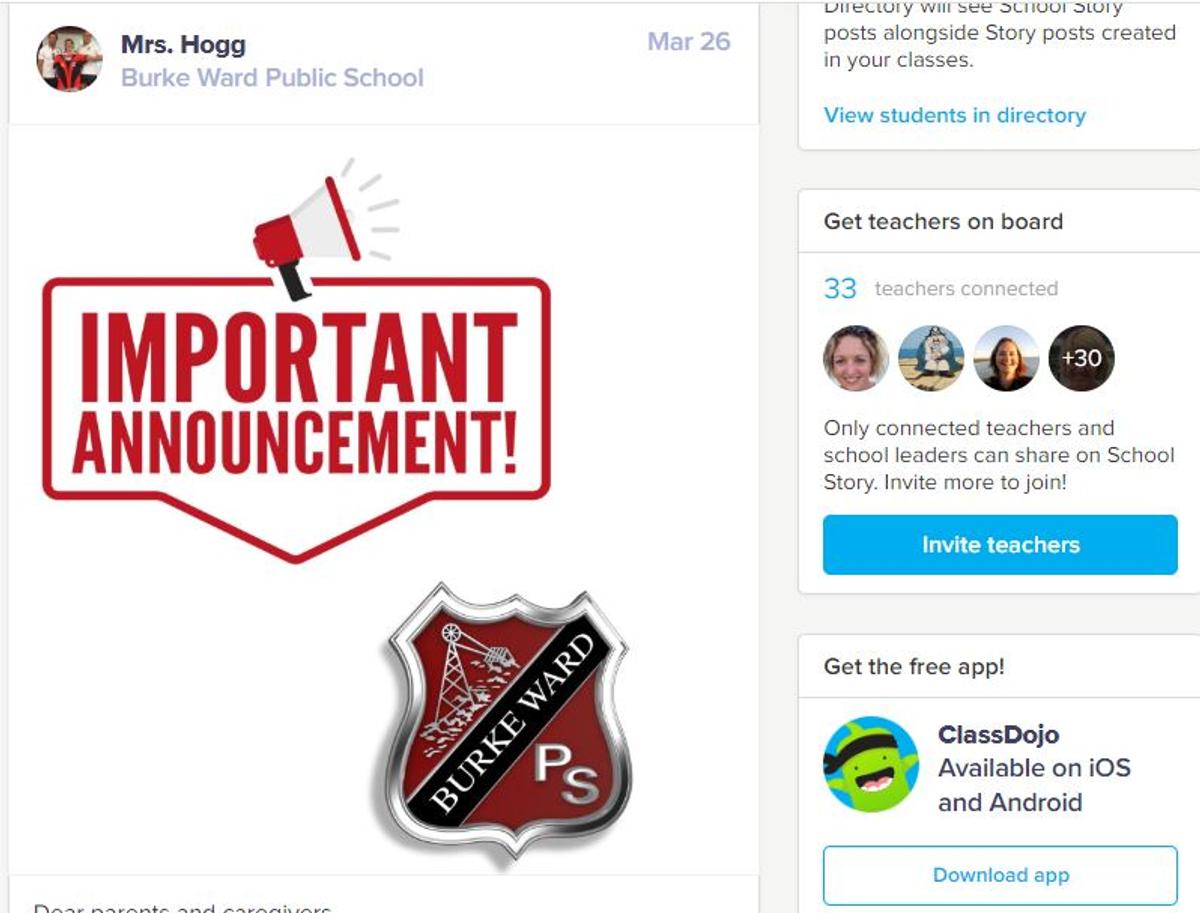
Task: Click the Dear parents and caregivers text
Action: coord(182,907)
